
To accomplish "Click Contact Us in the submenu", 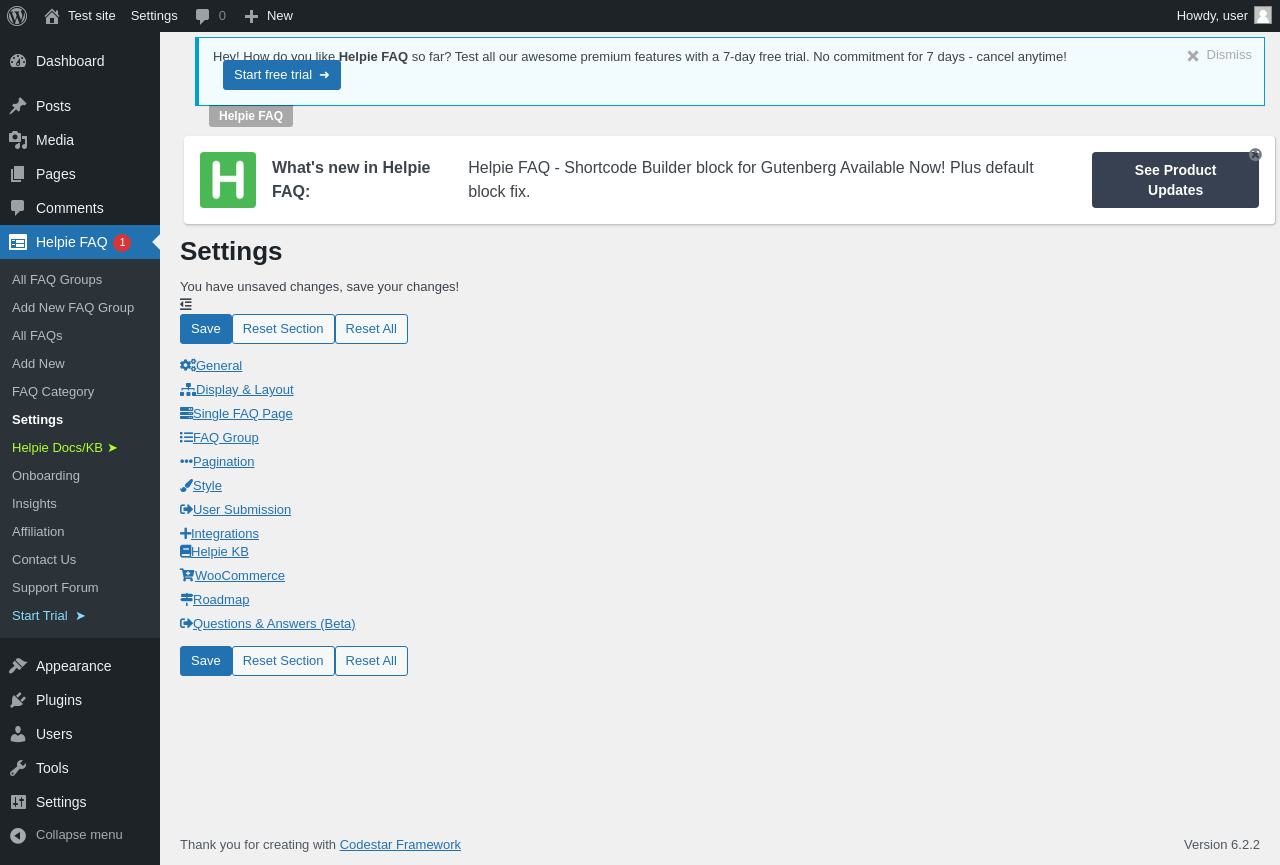I will 44,559.
